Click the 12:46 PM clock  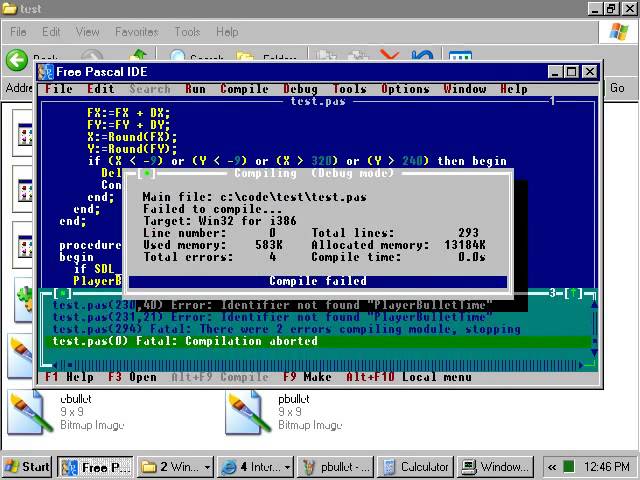[x=607, y=467]
